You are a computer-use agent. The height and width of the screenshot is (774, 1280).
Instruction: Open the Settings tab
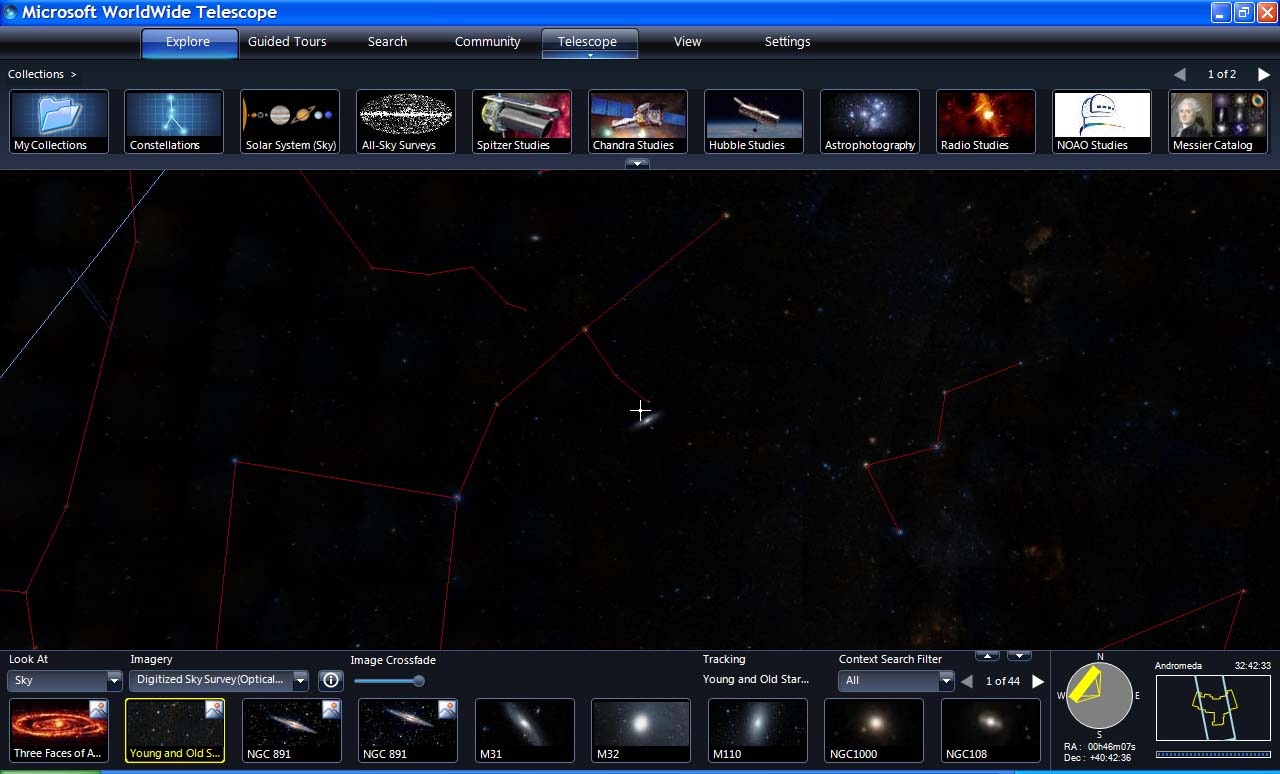788,42
